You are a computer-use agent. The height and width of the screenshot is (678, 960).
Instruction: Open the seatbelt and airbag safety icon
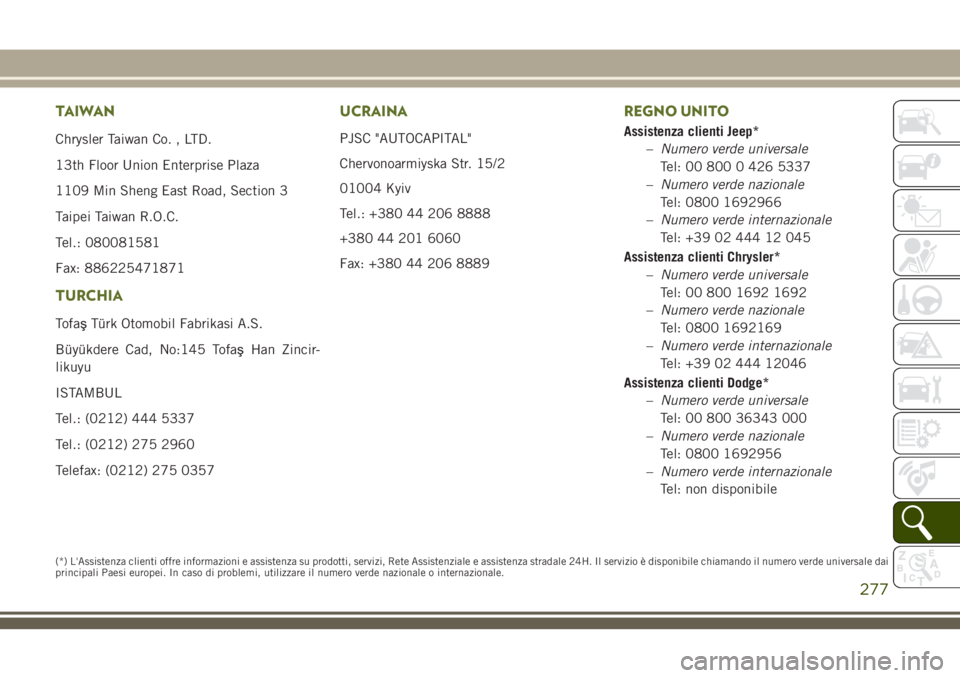[926, 255]
